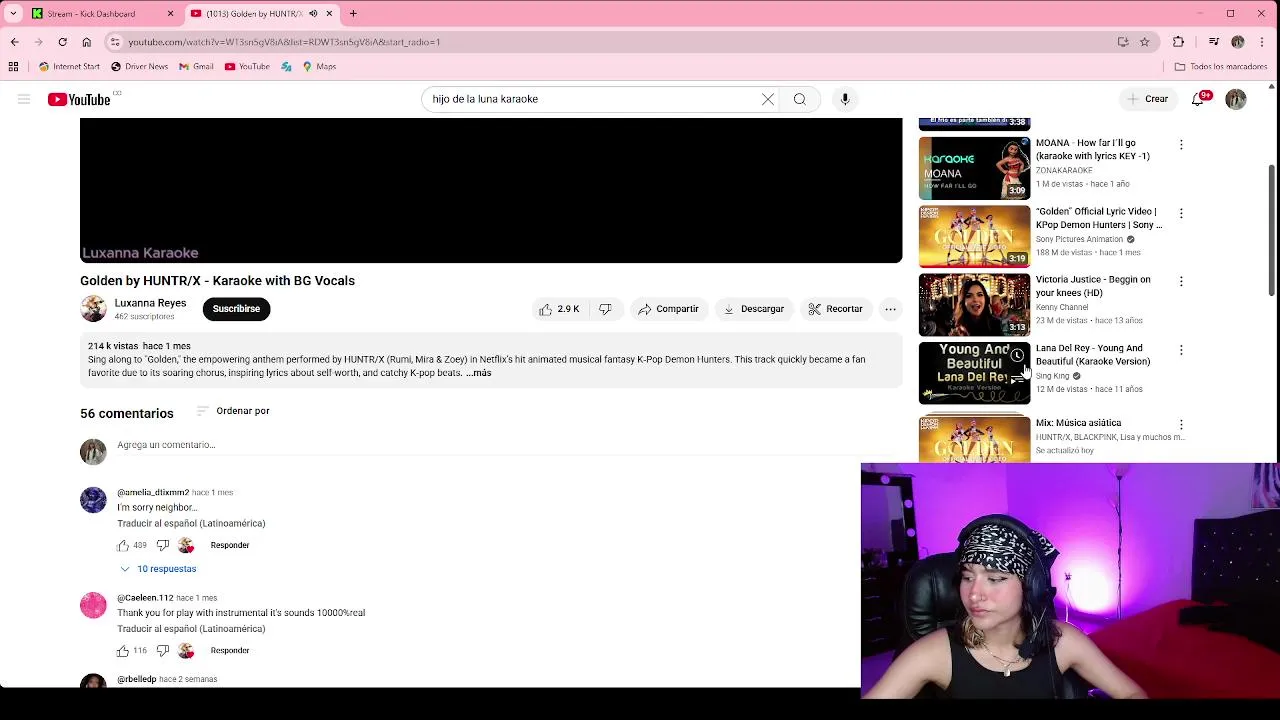The image size is (1280, 720).
Task: Reply to the amelia_dtixmm2 comment
Action: pyautogui.click(x=230, y=545)
